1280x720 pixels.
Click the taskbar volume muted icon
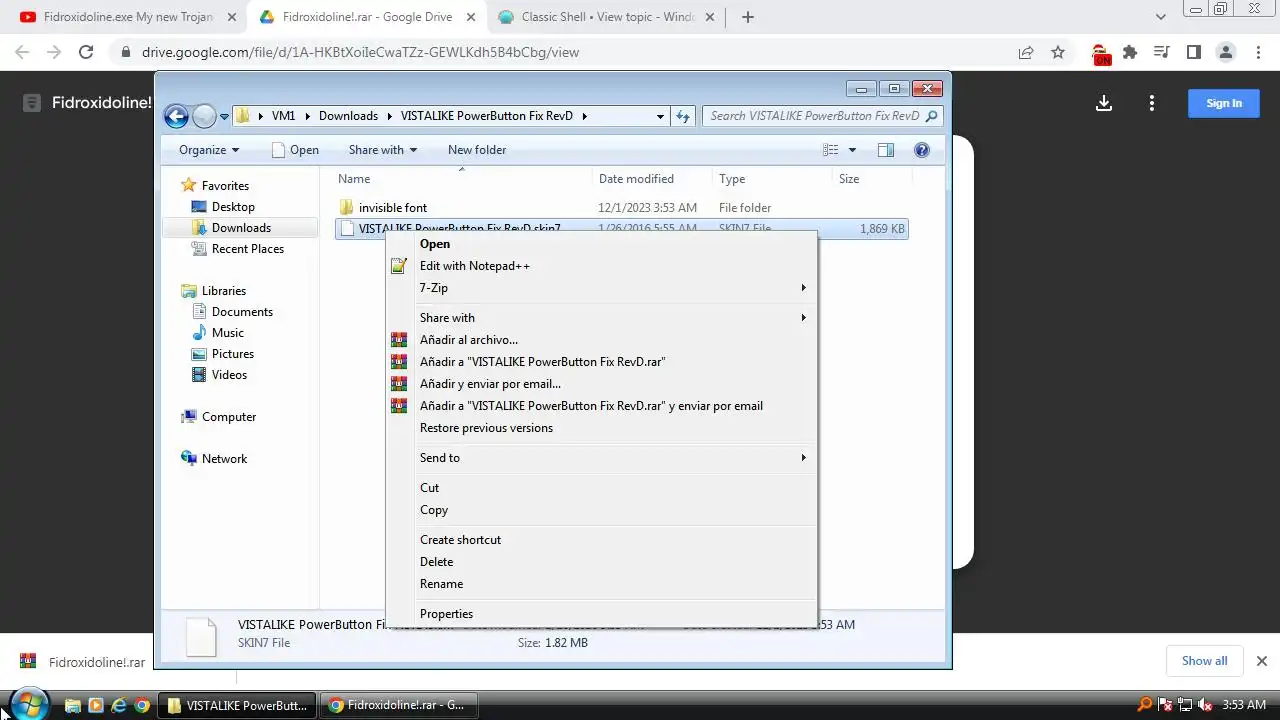1204,705
